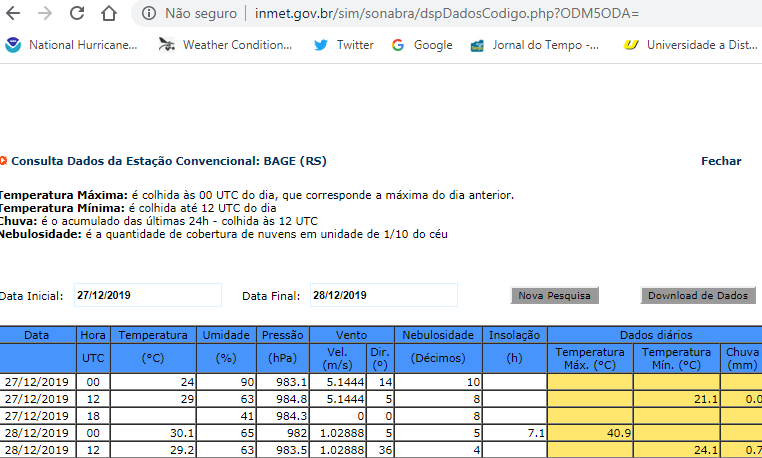Click the Nebulosidade column header

[438, 335]
